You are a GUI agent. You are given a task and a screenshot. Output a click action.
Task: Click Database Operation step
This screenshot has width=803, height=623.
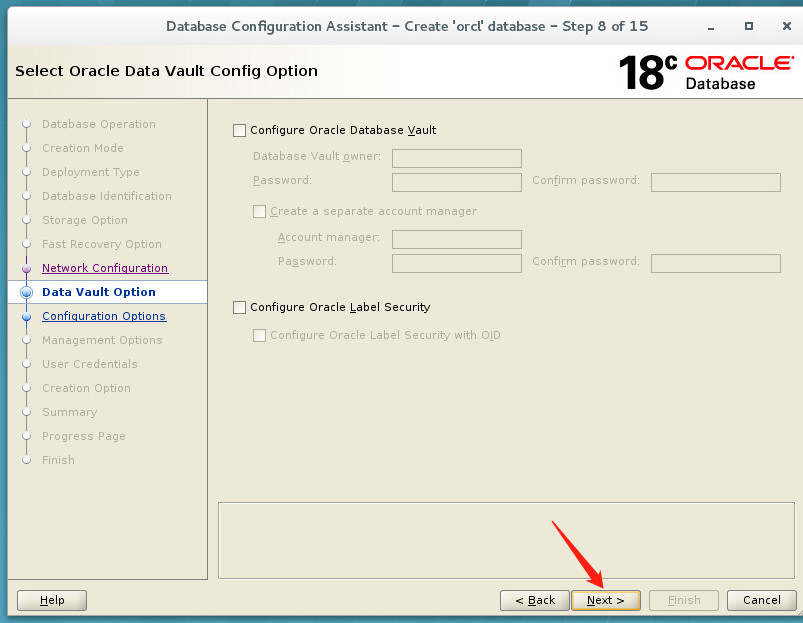coord(99,124)
